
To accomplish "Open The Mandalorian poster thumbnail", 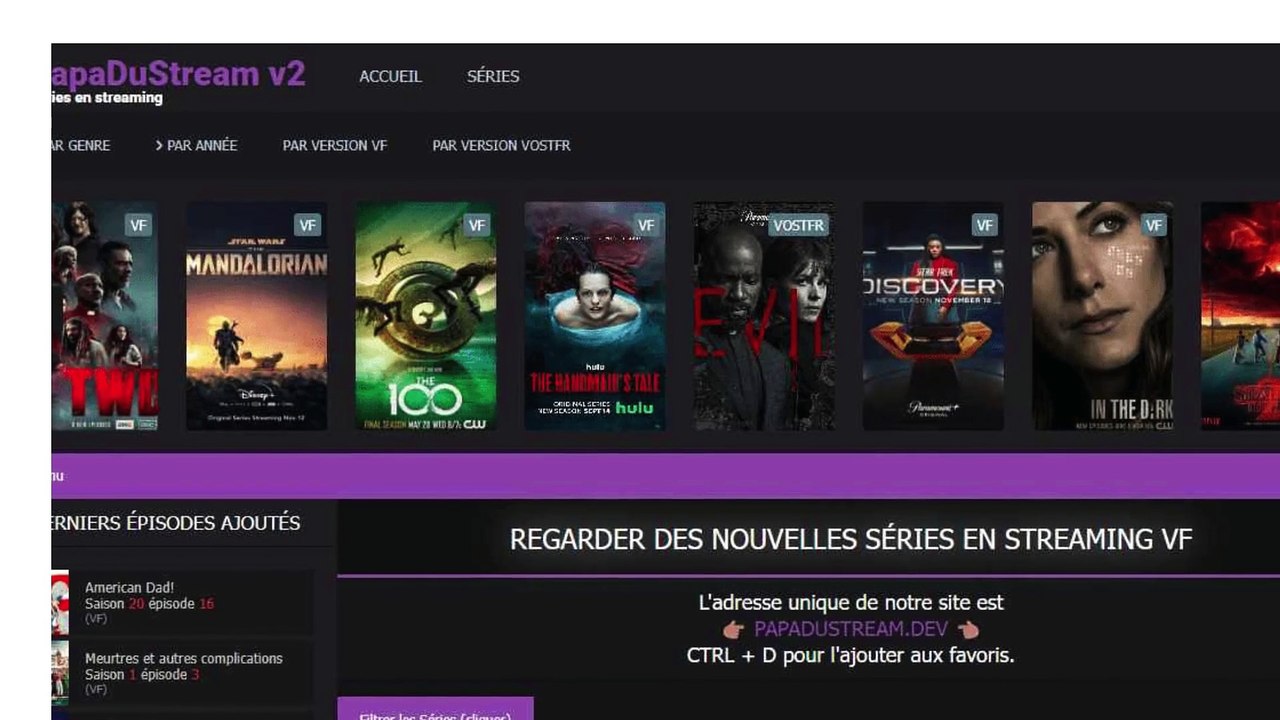I will coord(256,316).
